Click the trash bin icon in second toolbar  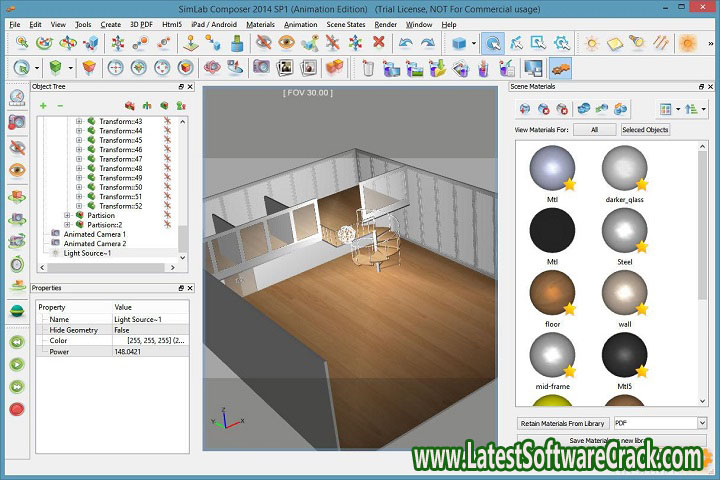click(x=368, y=68)
